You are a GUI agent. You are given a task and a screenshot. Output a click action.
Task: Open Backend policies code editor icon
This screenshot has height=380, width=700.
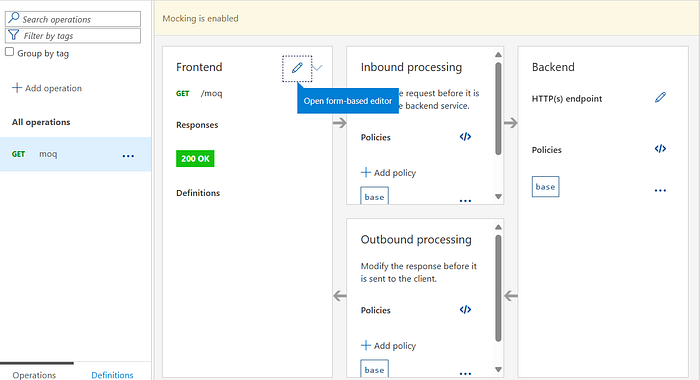tap(660, 149)
